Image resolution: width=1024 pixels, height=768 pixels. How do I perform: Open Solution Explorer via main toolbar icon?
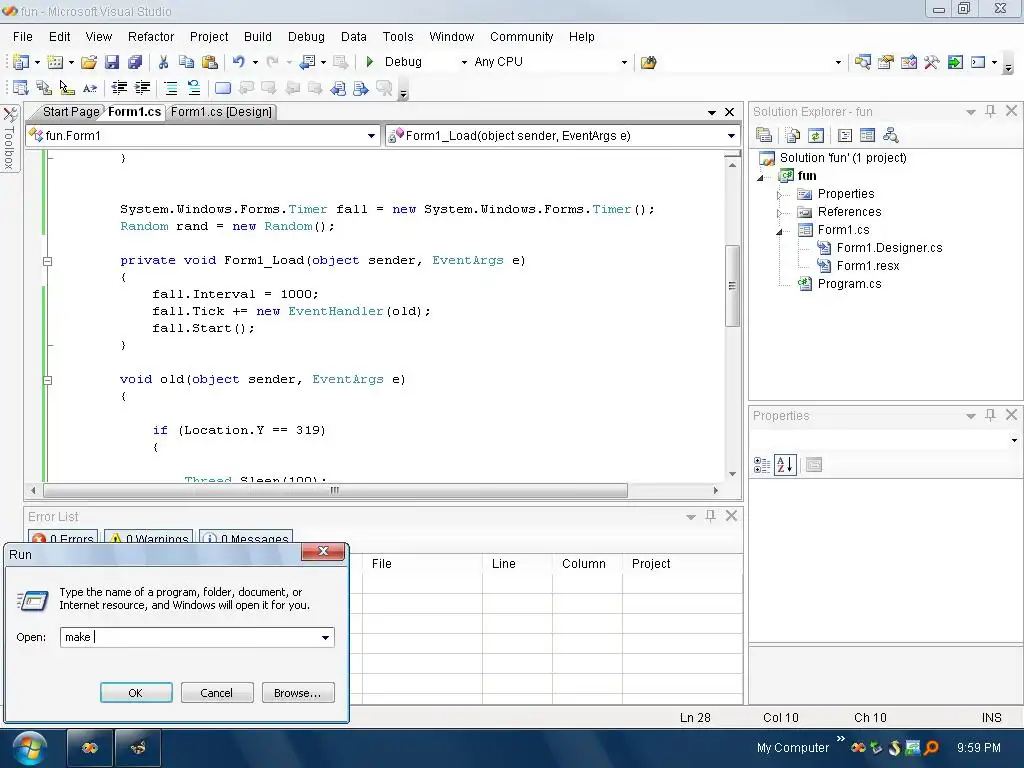pos(863,62)
